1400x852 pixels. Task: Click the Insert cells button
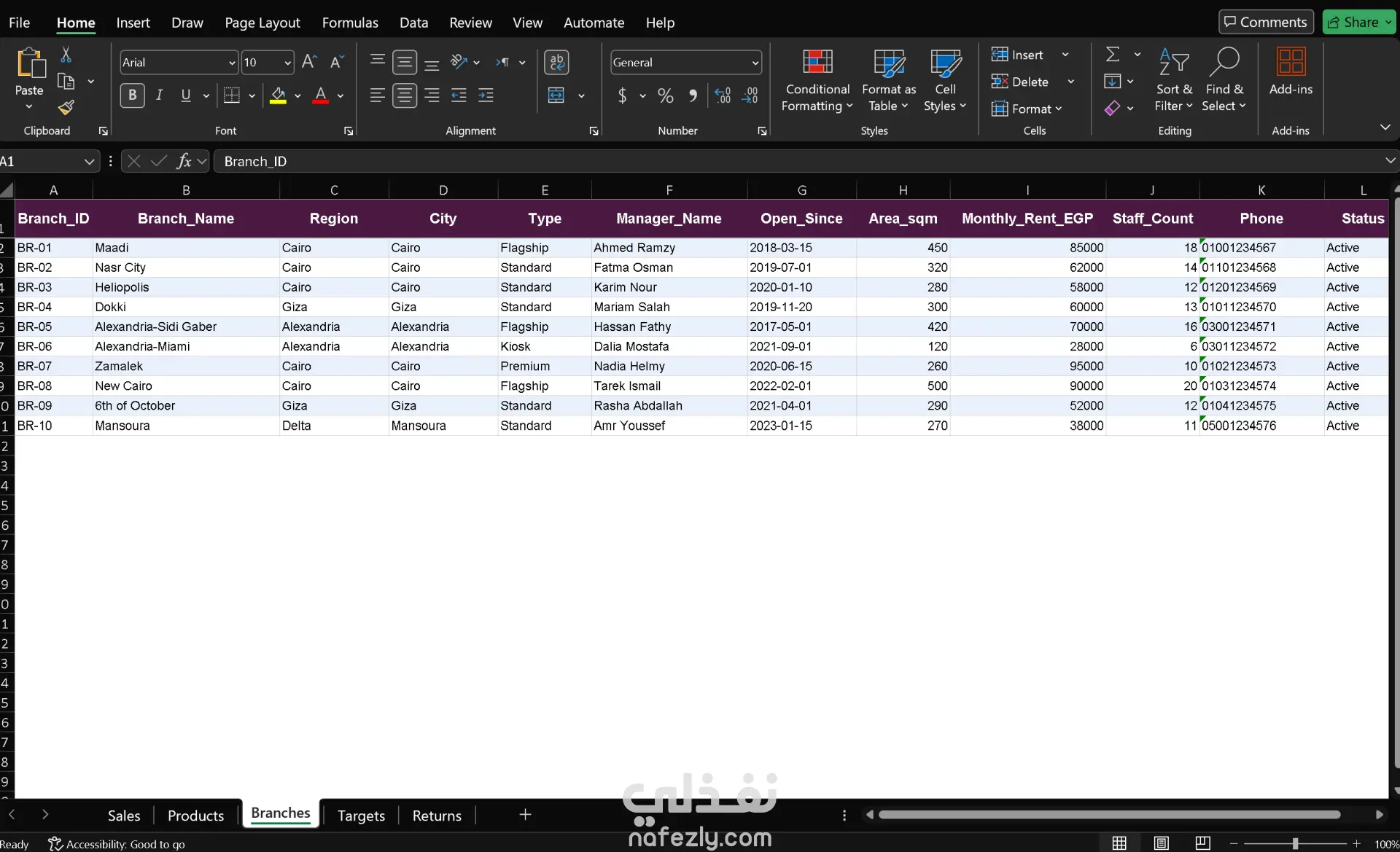tap(1018, 55)
